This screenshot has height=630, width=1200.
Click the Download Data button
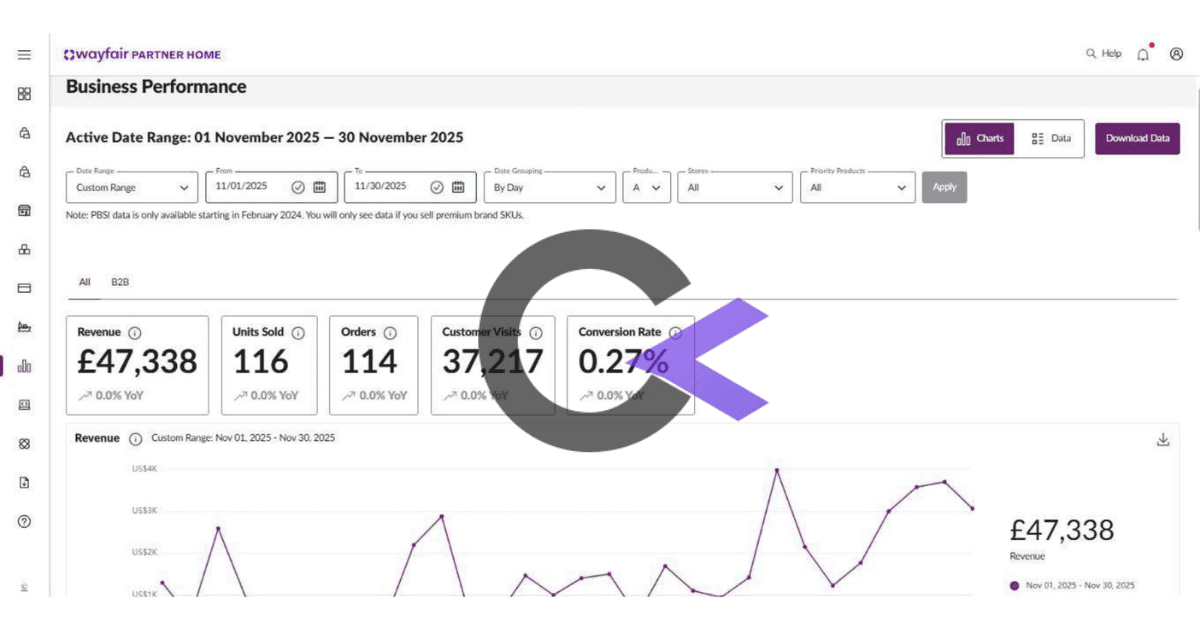point(1137,138)
